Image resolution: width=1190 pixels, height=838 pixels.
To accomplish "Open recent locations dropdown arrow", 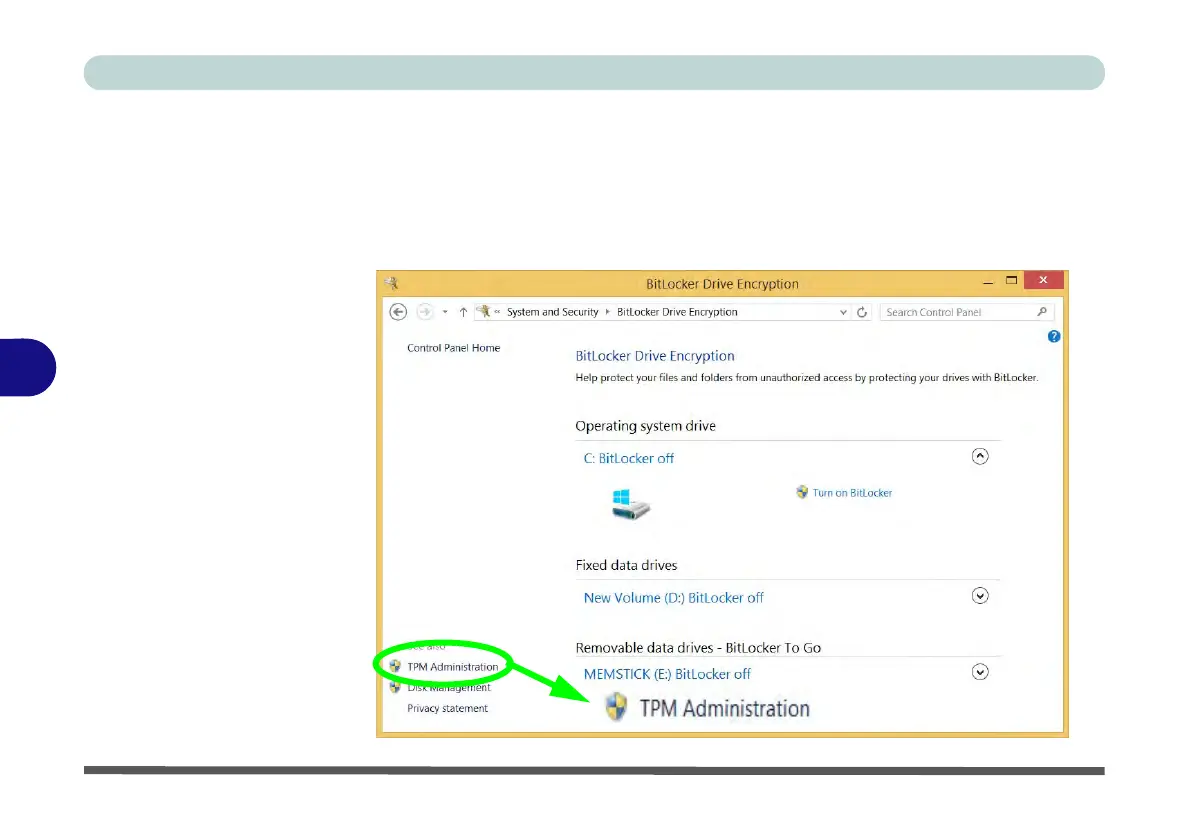I will pos(445,312).
